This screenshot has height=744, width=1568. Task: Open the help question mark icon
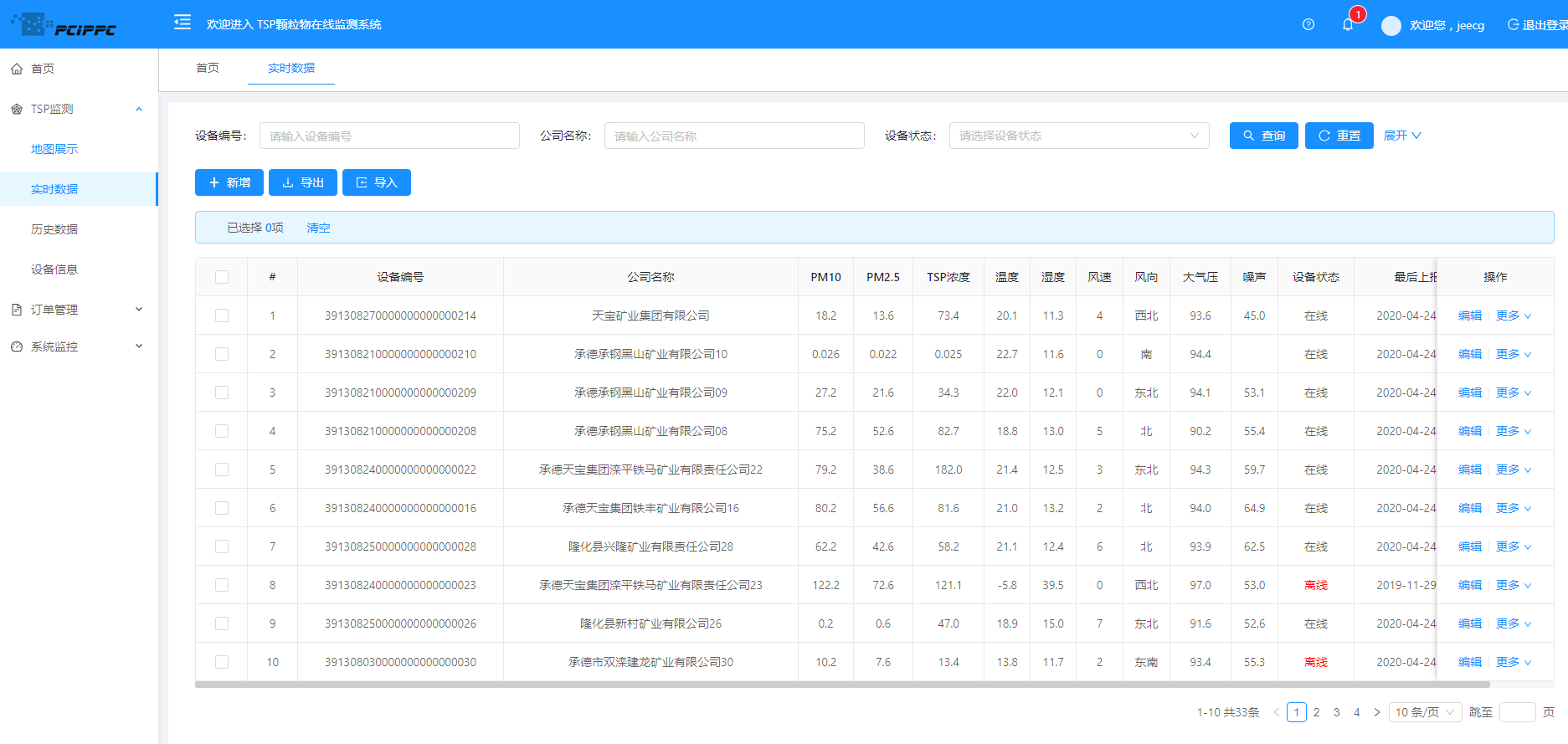(x=1308, y=24)
